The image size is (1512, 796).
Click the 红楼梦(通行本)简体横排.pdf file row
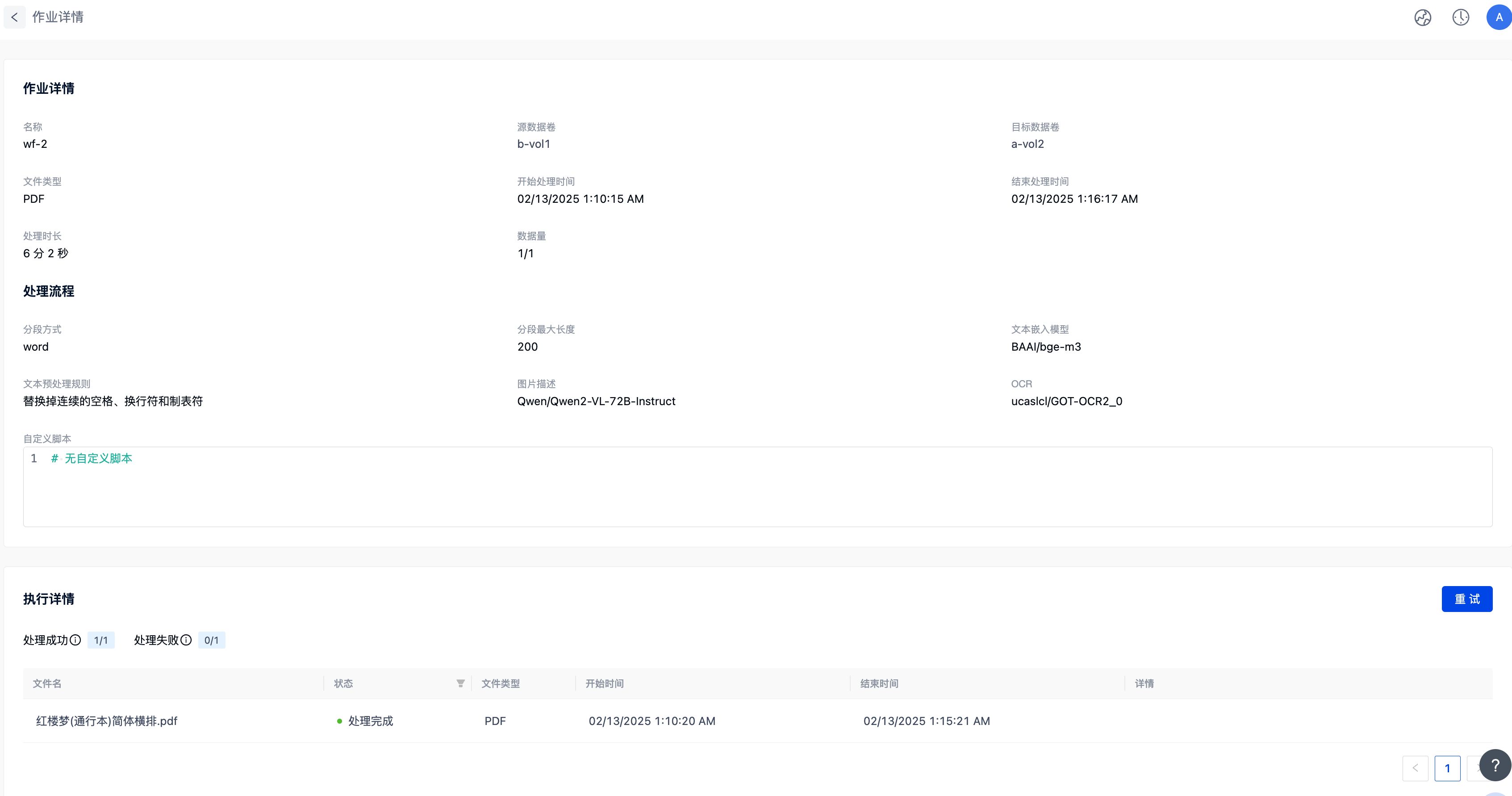click(107, 721)
